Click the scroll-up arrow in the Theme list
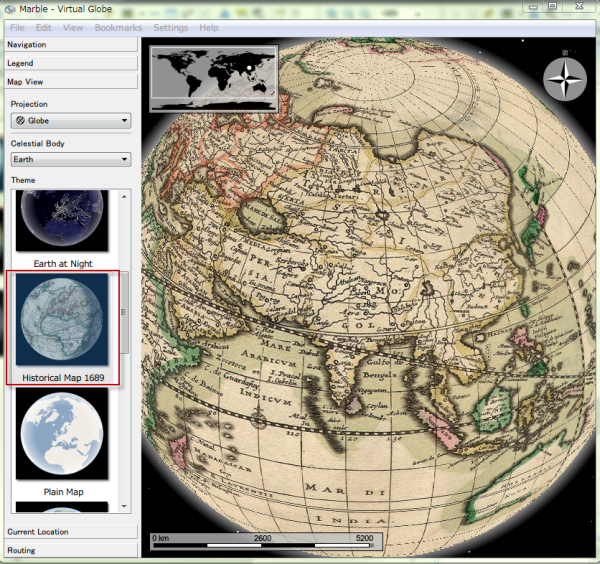Image resolution: width=600 pixels, height=564 pixels. tap(125, 196)
